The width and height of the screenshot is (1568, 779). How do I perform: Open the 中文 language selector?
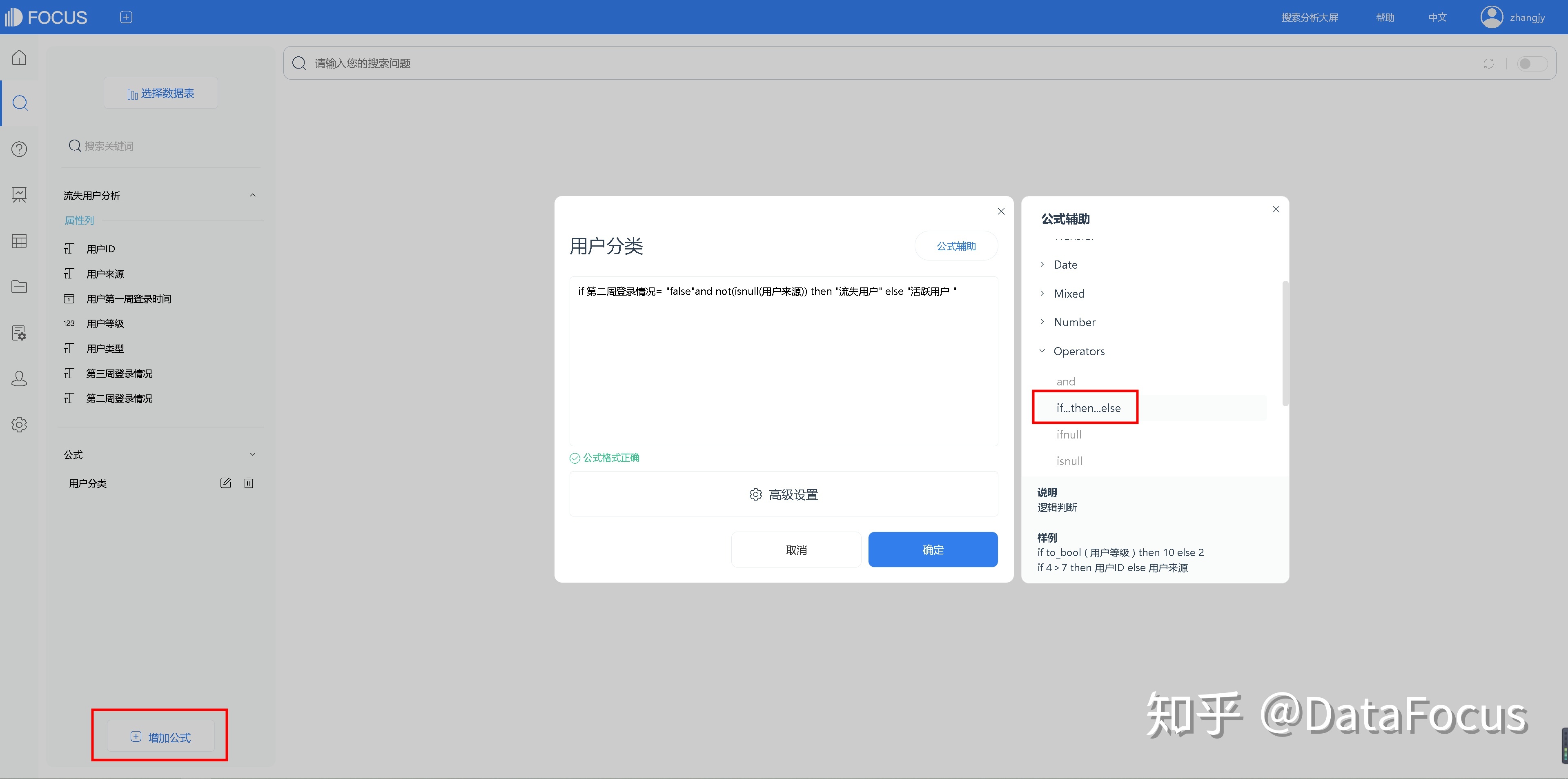click(x=1437, y=17)
